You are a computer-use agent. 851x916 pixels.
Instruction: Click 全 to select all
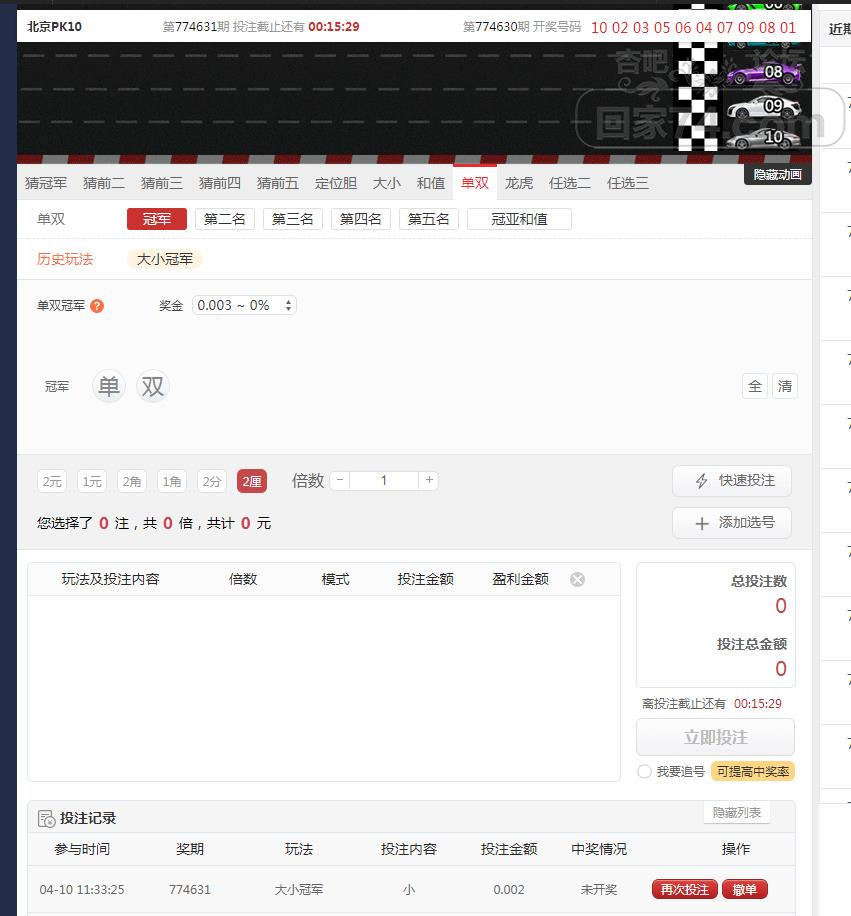click(x=755, y=386)
